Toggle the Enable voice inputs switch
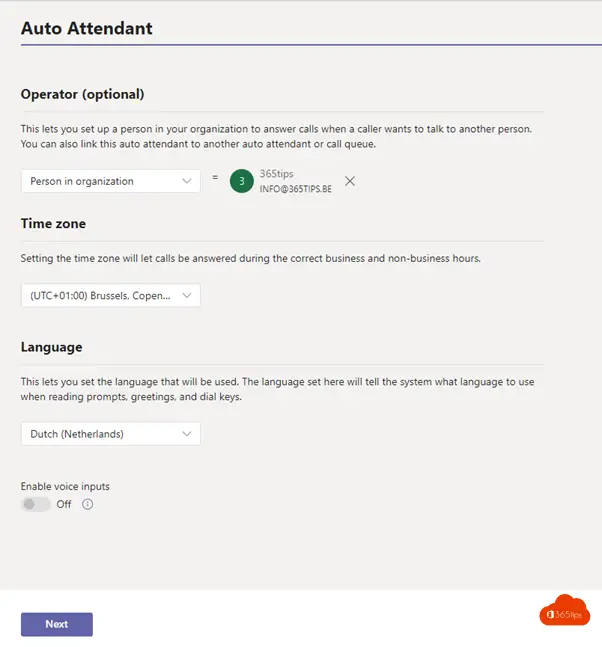This screenshot has width=602, height=647. pos(35,504)
